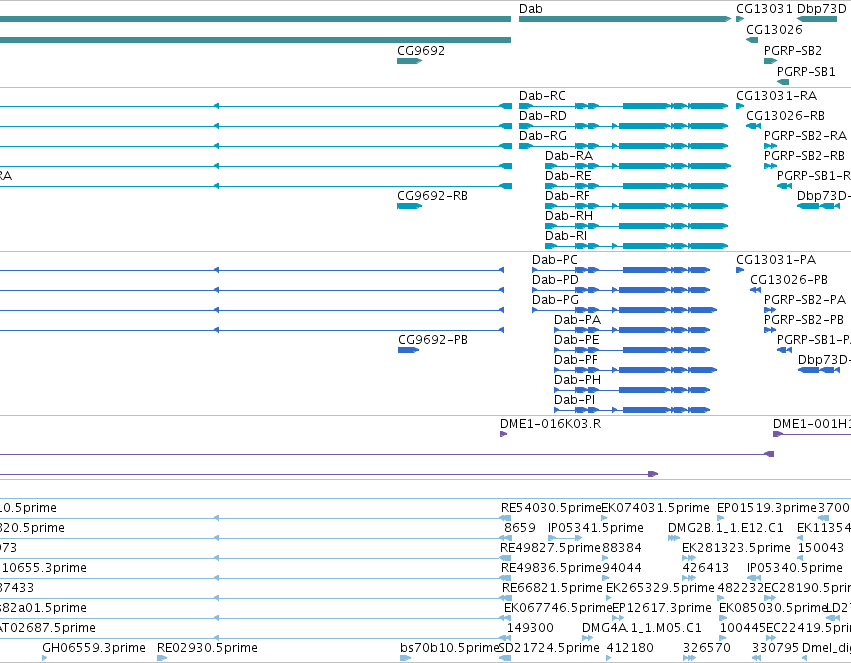Click the SD21724.5prime EST label
Screen dimensions: 851x663
(x=549, y=648)
